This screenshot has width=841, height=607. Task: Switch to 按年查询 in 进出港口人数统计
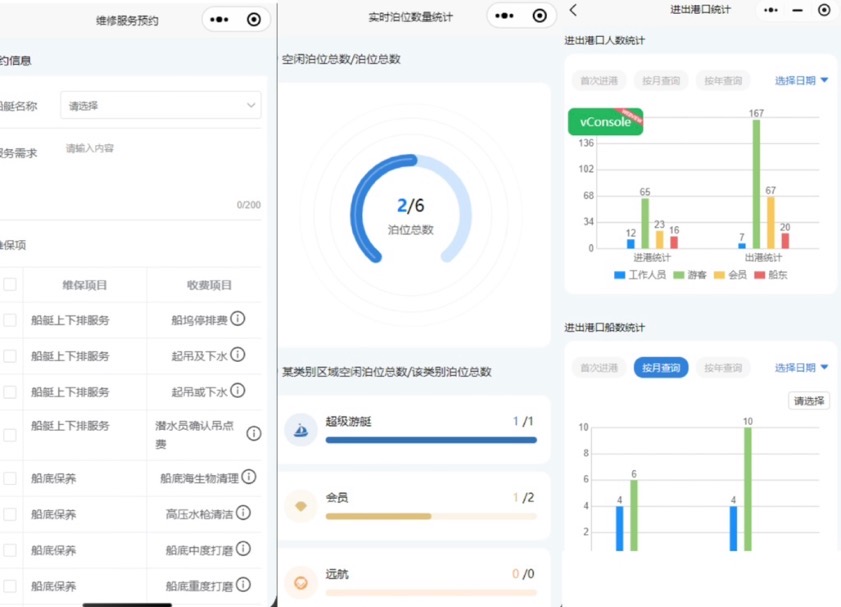[722, 81]
